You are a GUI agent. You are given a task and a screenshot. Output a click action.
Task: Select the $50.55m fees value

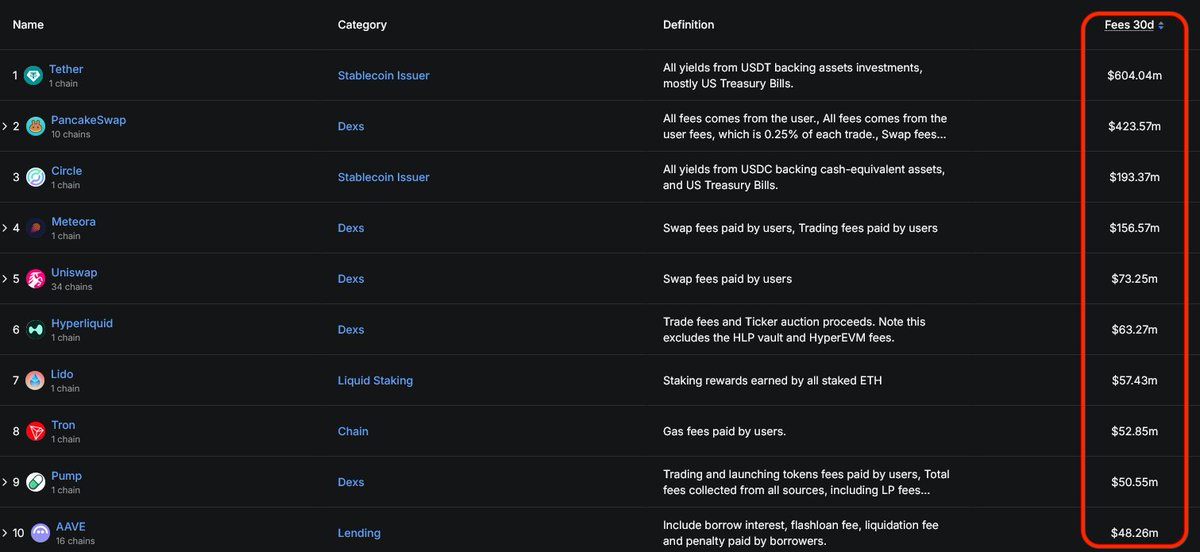tap(1134, 482)
